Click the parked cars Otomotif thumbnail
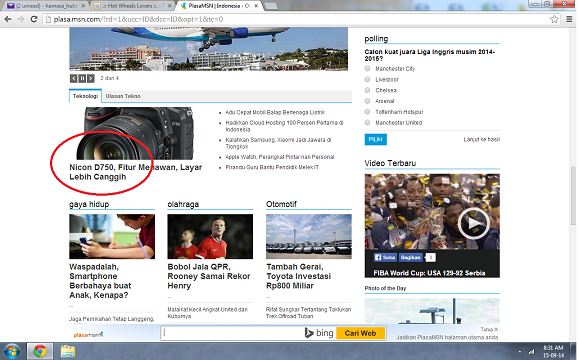Screen dimensions: 579x360 click(309, 236)
